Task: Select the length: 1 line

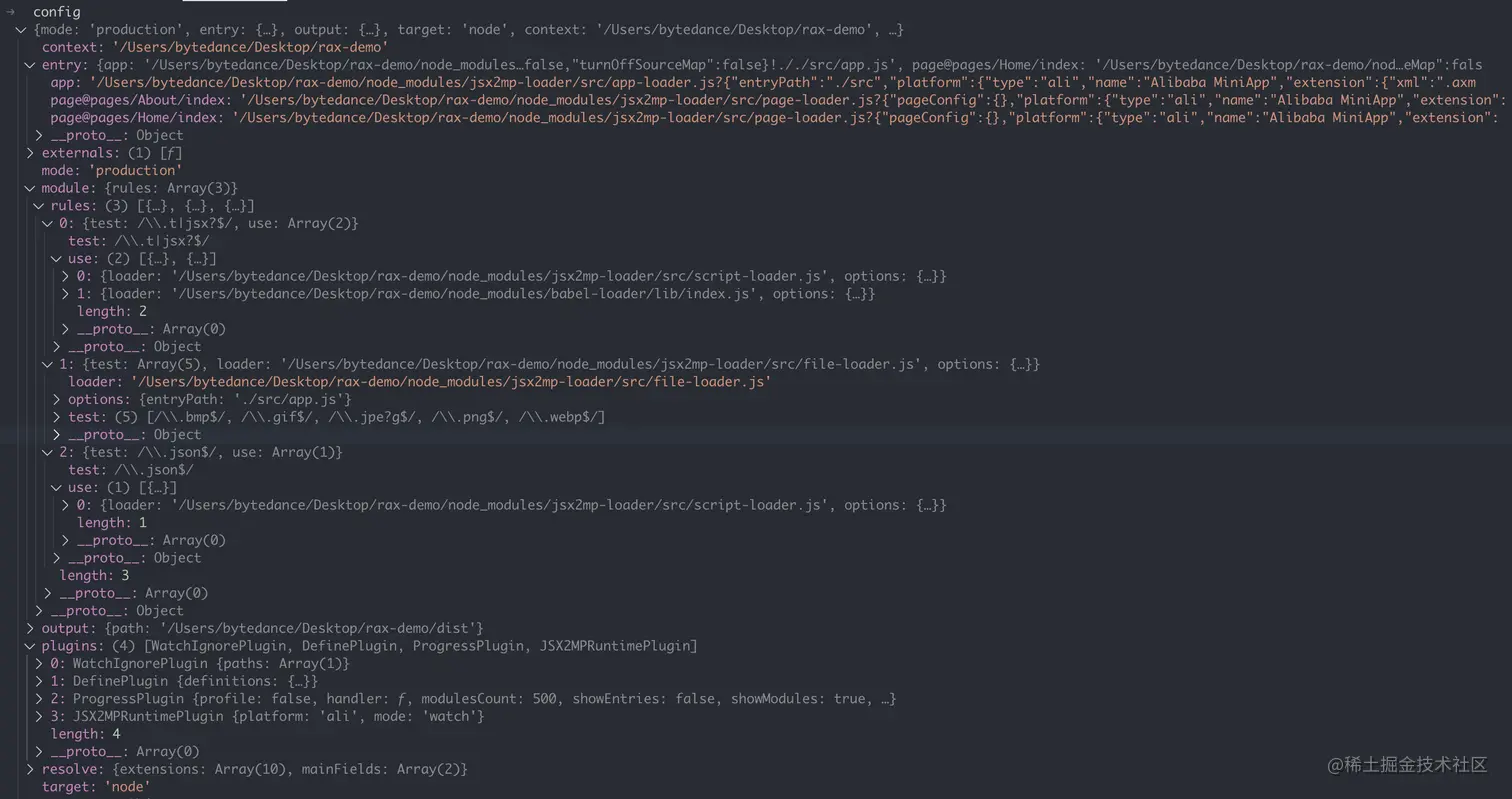Action: pos(112,522)
